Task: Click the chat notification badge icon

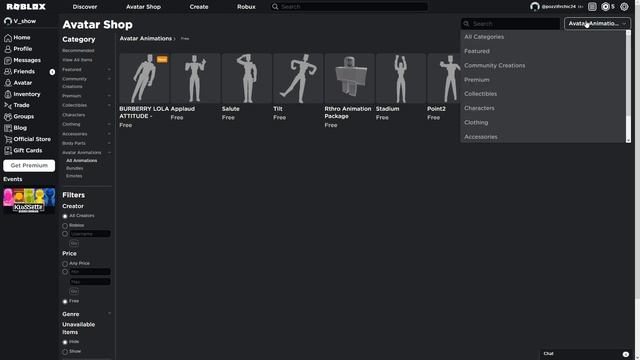Action: (x=626, y=354)
